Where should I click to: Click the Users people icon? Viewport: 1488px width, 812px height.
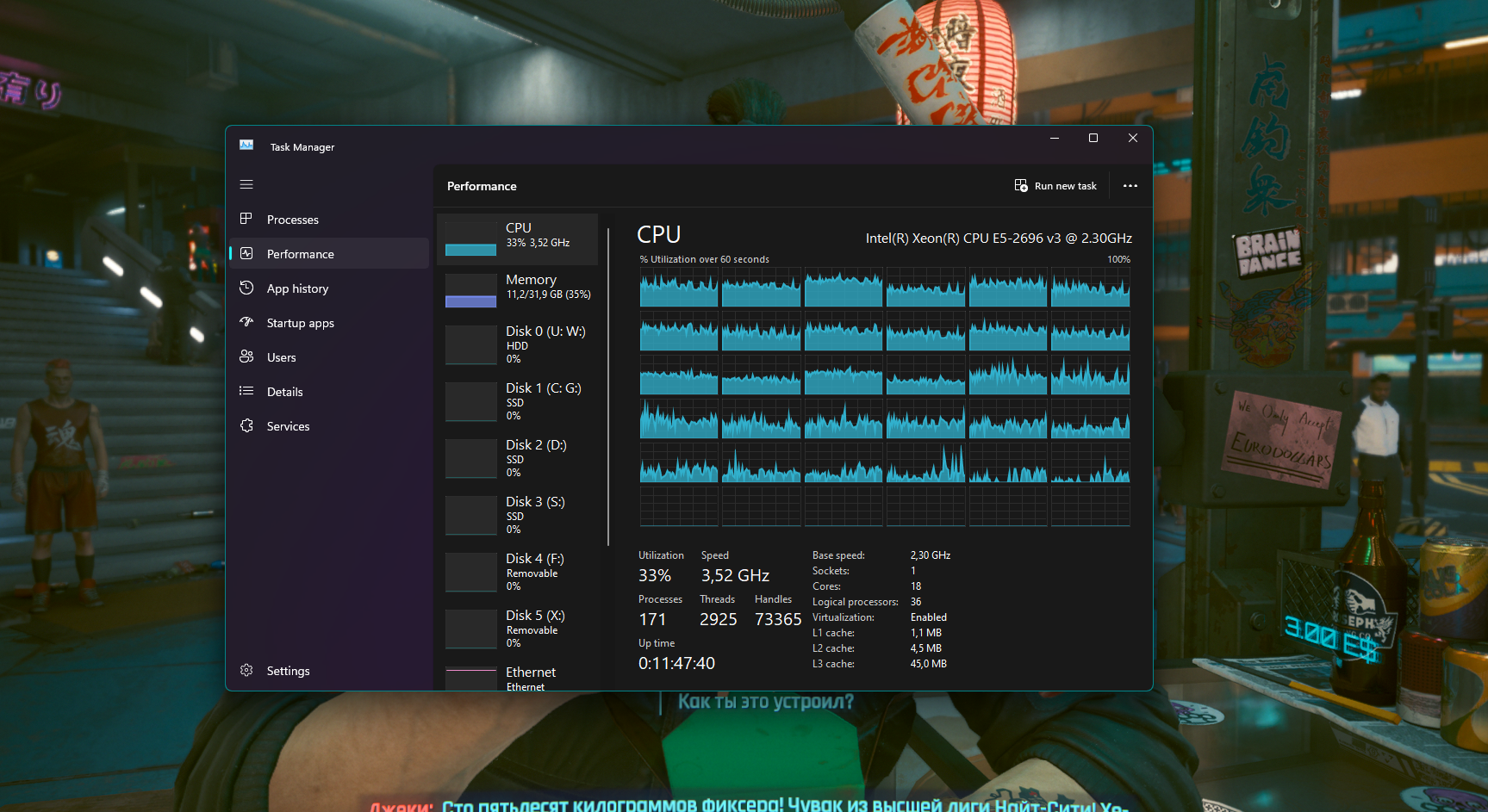click(246, 356)
